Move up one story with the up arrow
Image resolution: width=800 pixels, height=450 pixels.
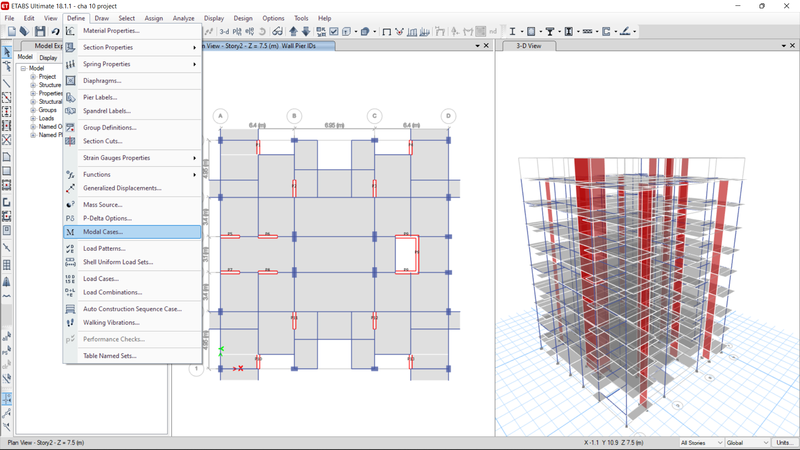tap(293, 32)
